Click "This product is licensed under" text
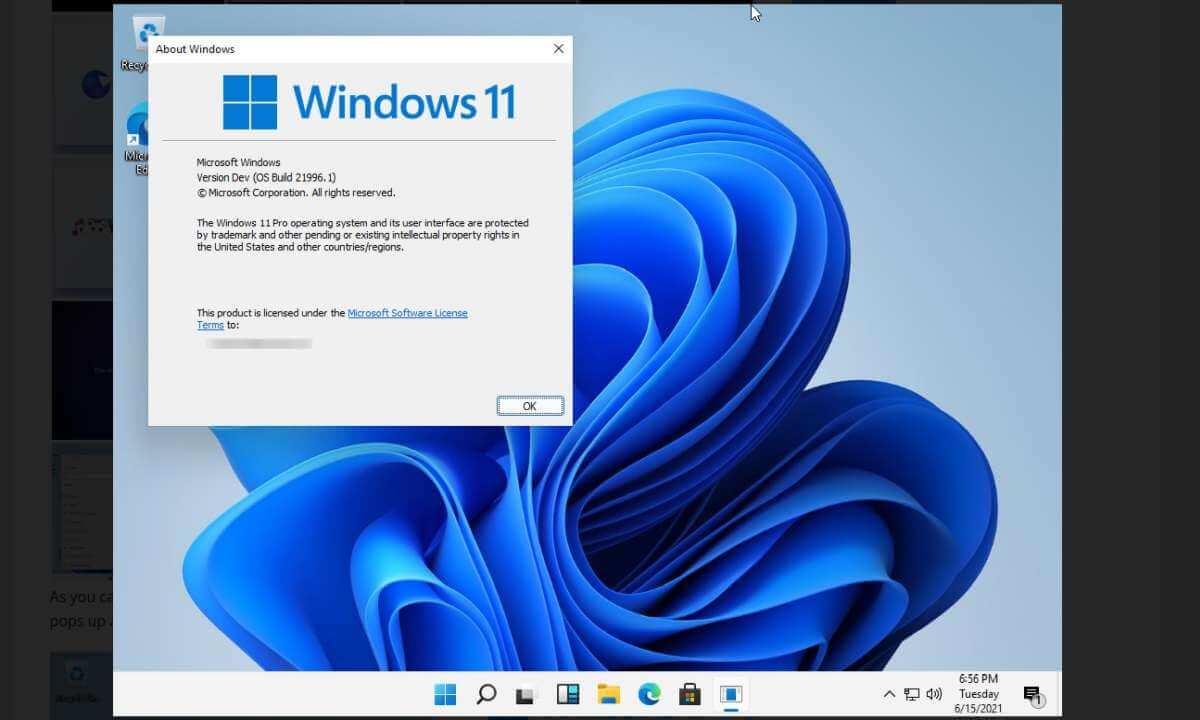The width and height of the screenshot is (1200, 720). tap(271, 313)
